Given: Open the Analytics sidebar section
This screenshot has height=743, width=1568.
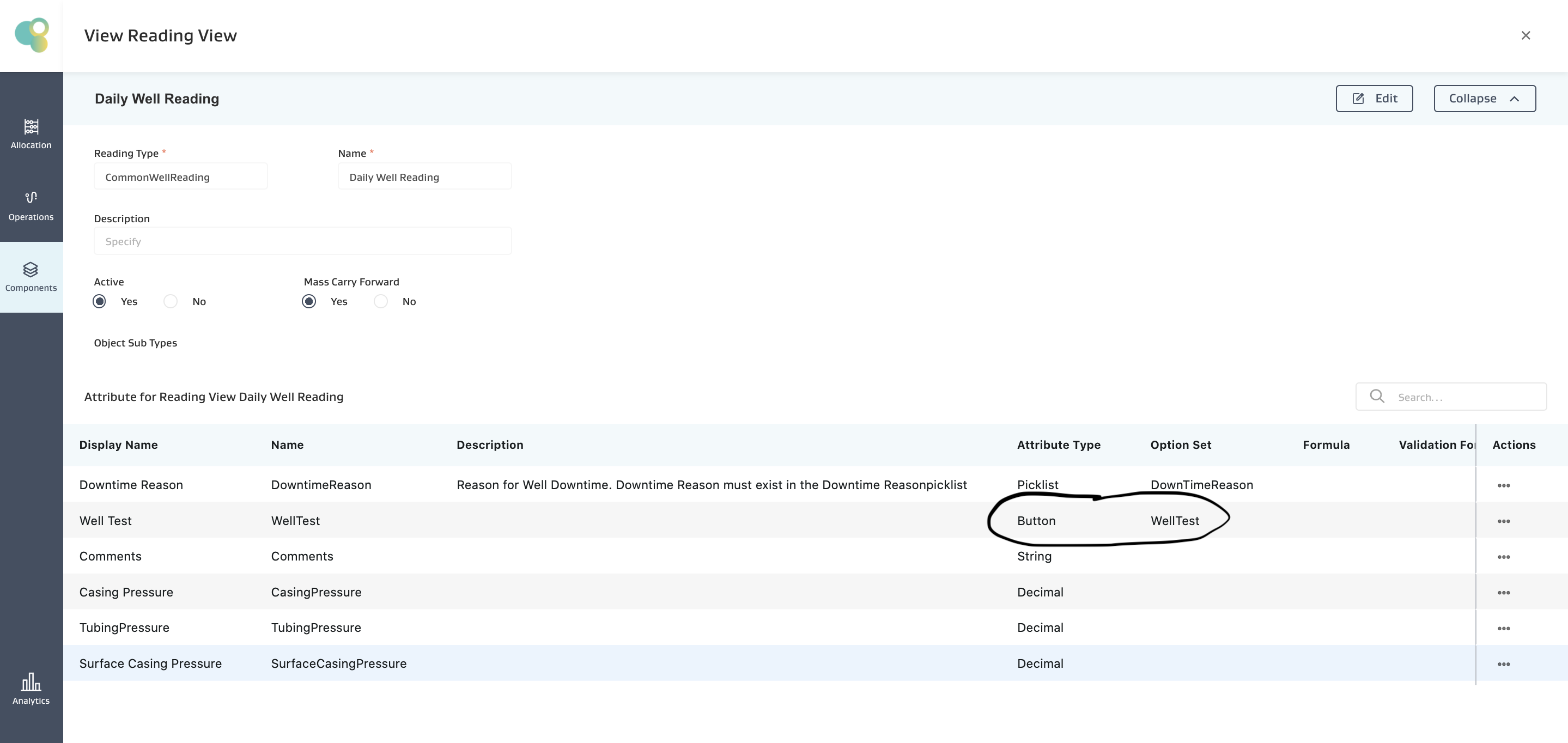Looking at the screenshot, I should point(31,688).
